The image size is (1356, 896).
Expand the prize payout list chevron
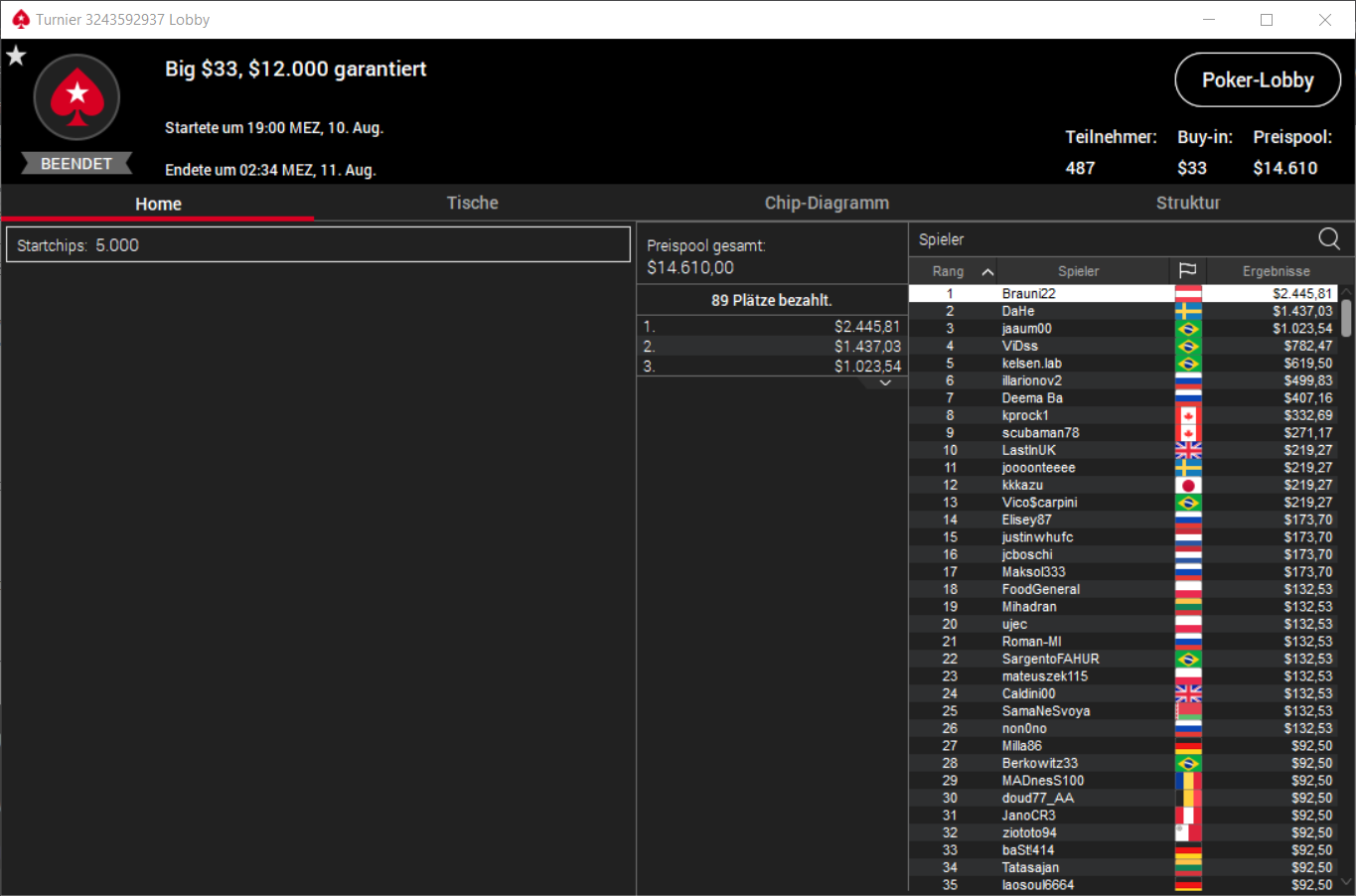pos(885,382)
